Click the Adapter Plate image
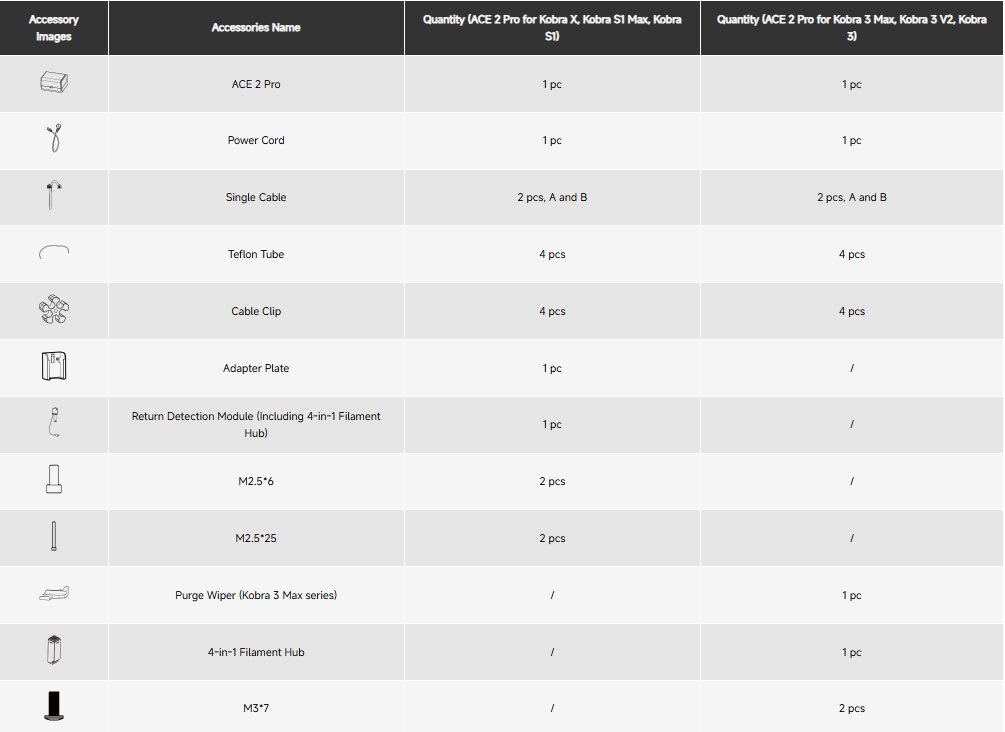Image resolution: width=1005 pixels, height=732 pixels. coord(54,366)
